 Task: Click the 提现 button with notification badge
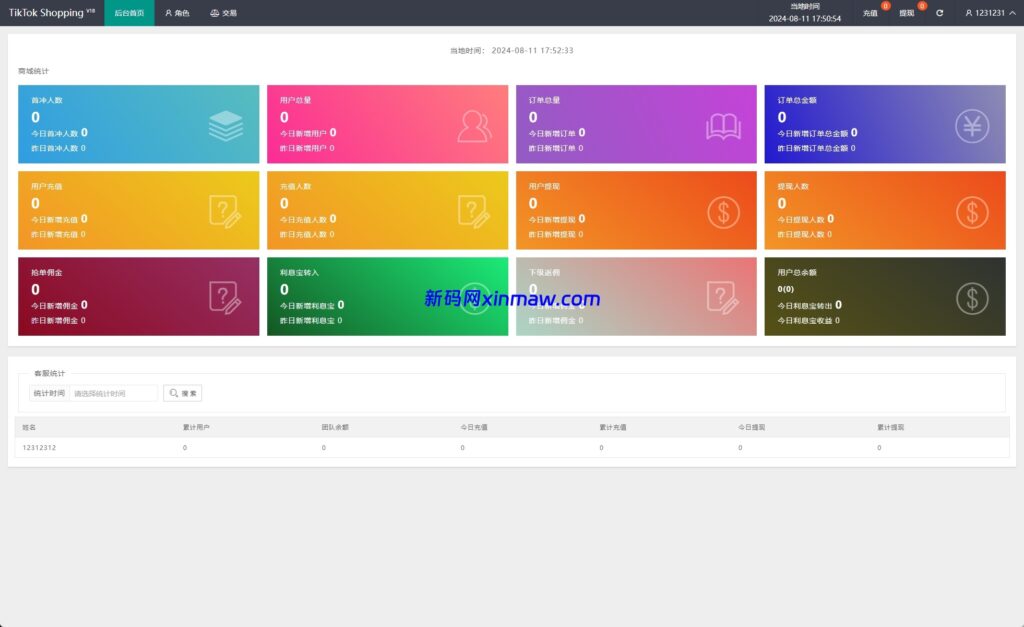click(x=906, y=13)
